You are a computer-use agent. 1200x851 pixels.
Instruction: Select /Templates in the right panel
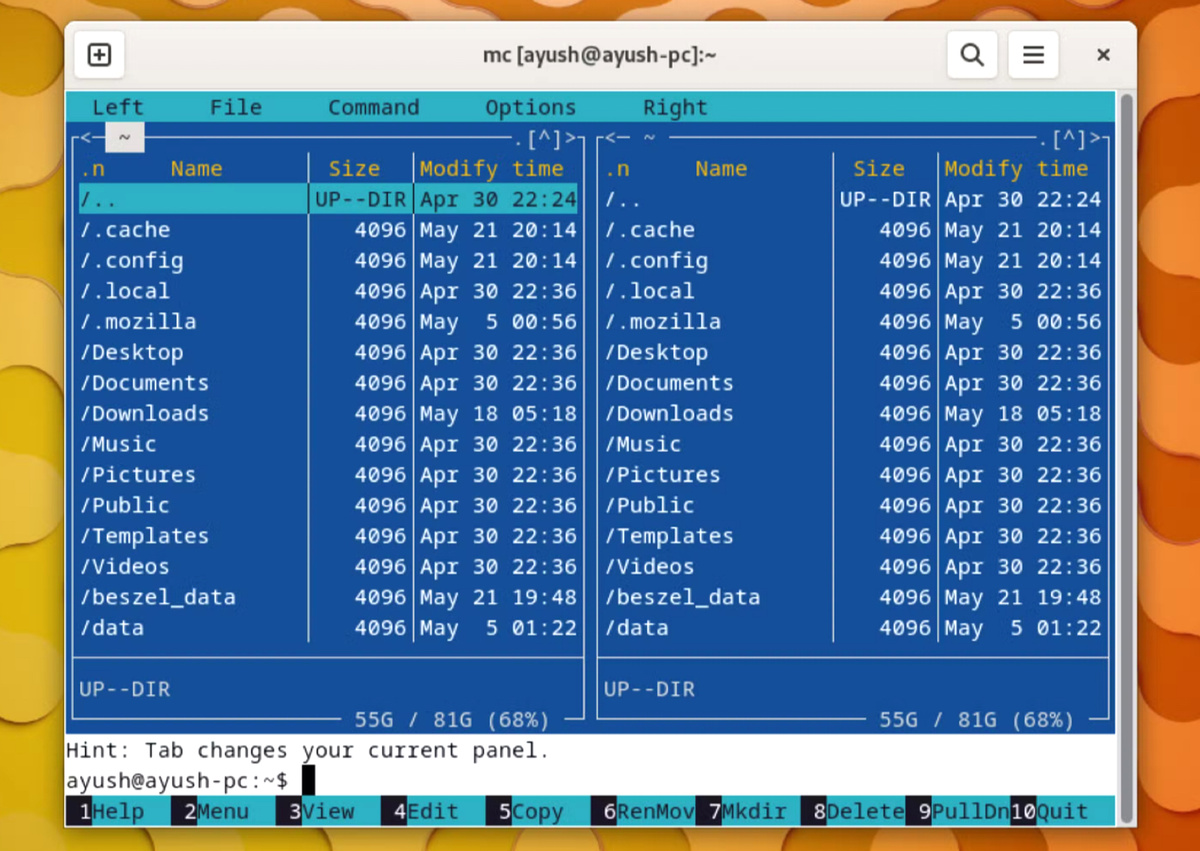pos(853,536)
